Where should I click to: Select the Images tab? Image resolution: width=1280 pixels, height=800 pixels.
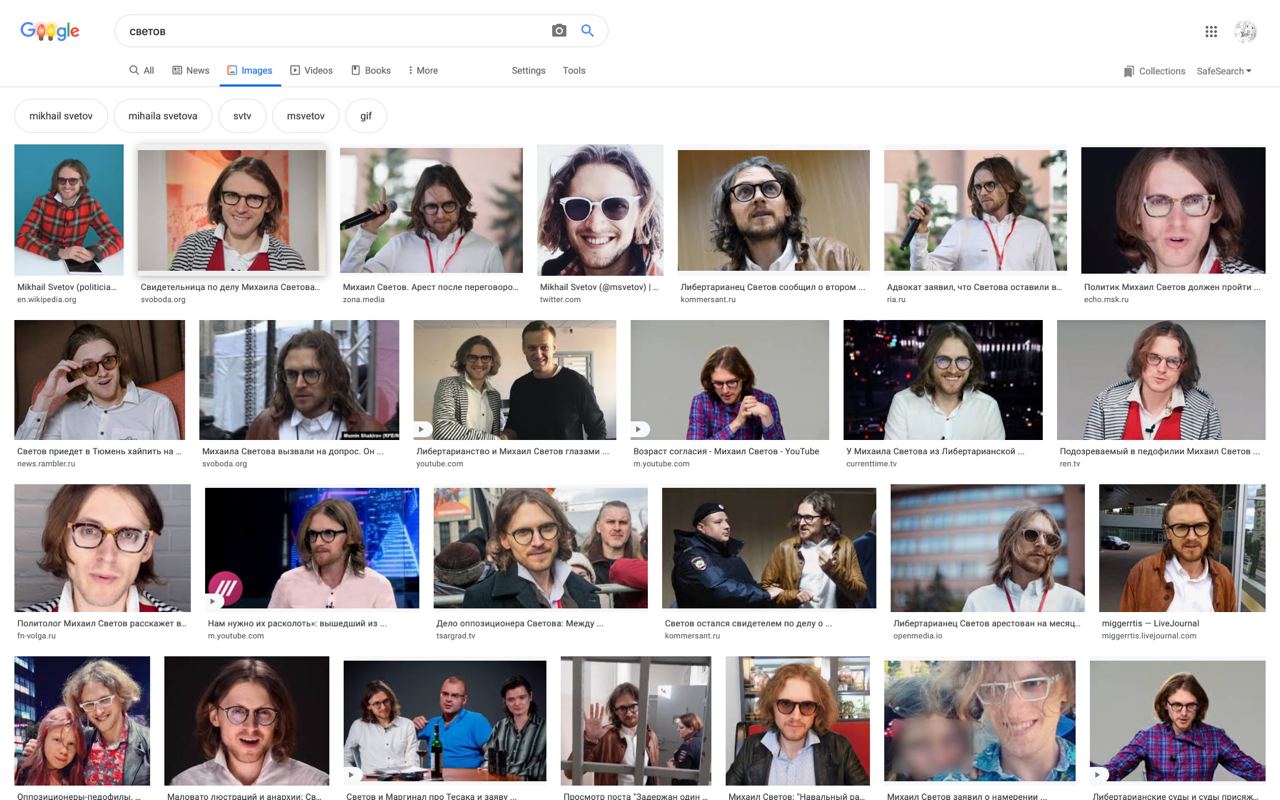pos(249,71)
